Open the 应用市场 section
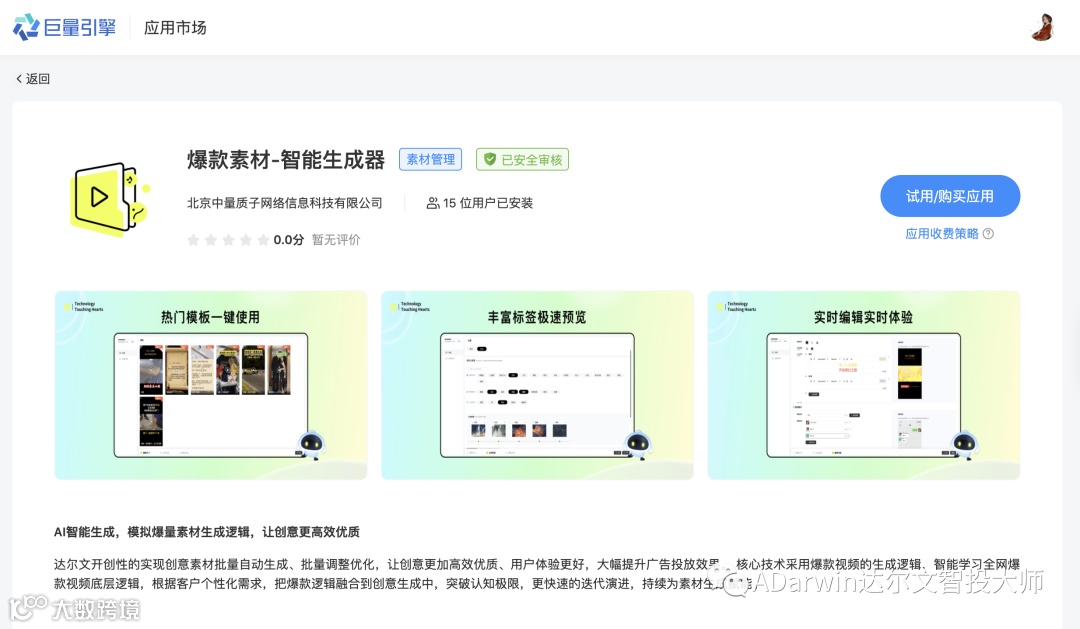 click(x=175, y=28)
